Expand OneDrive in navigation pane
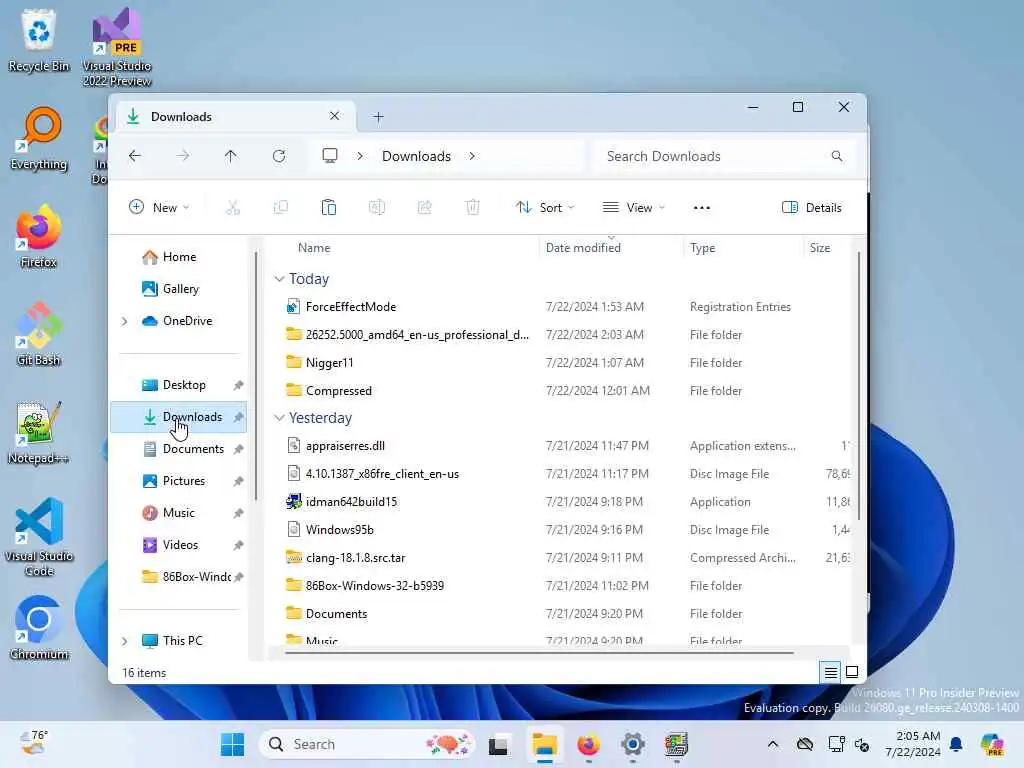Viewport: 1024px width, 768px height. (124, 321)
